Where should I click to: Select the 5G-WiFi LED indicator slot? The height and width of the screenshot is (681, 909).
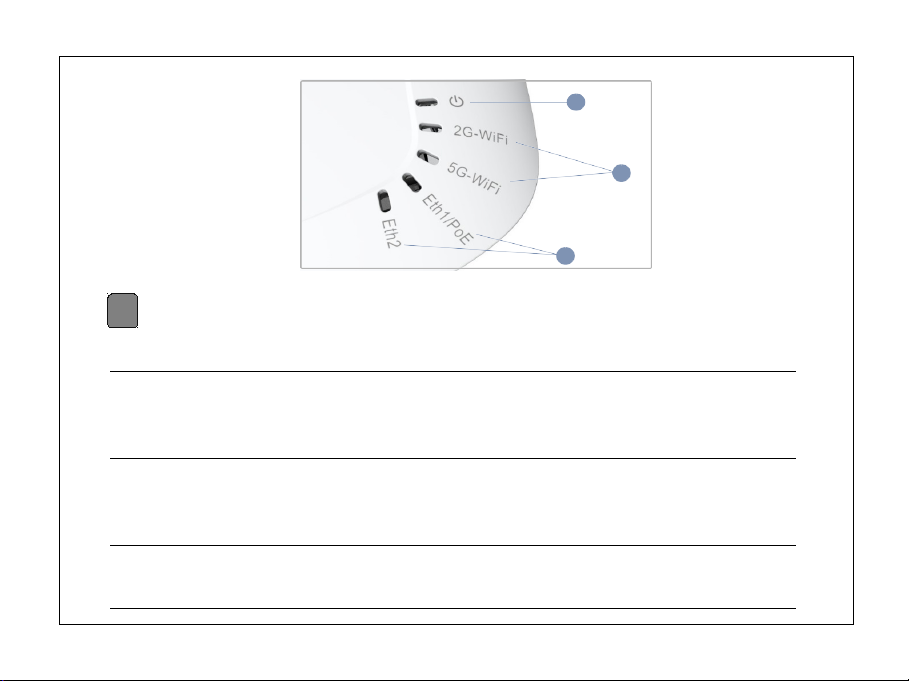click(x=428, y=156)
